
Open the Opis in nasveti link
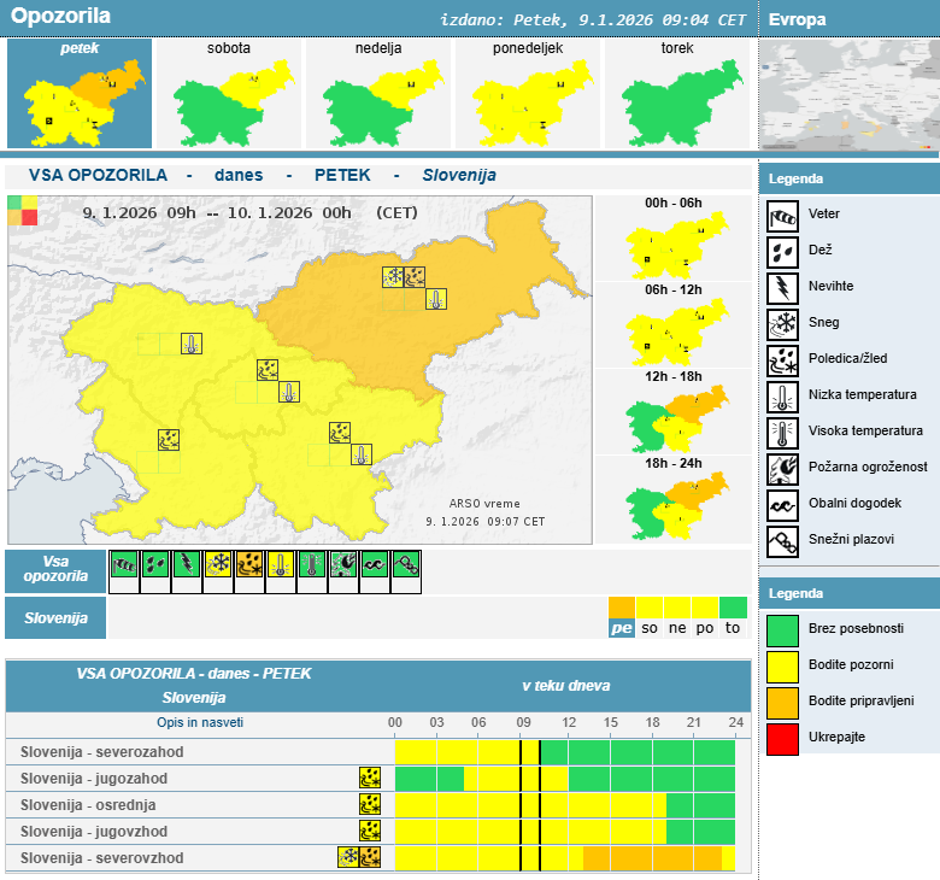pyautogui.click(x=200, y=723)
